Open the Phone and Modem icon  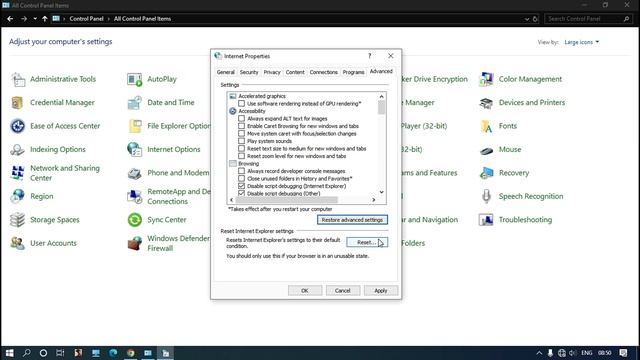point(135,173)
